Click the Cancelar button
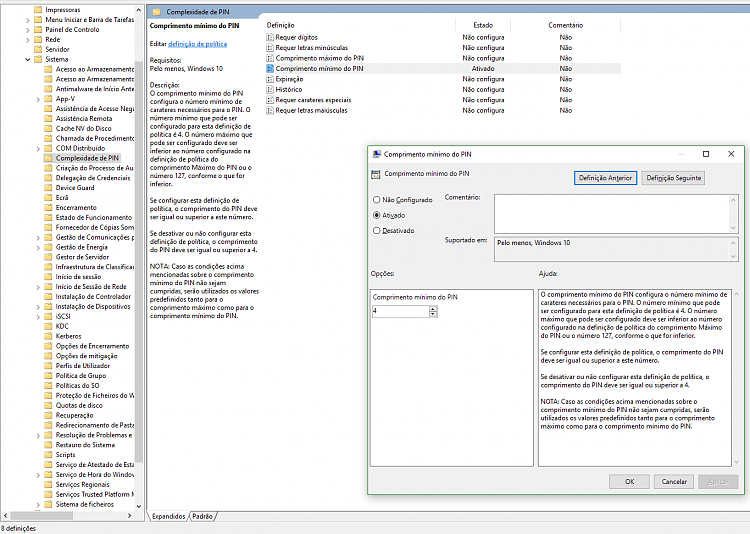The height and width of the screenshot is (534, 750). click(x=674, y=482)
